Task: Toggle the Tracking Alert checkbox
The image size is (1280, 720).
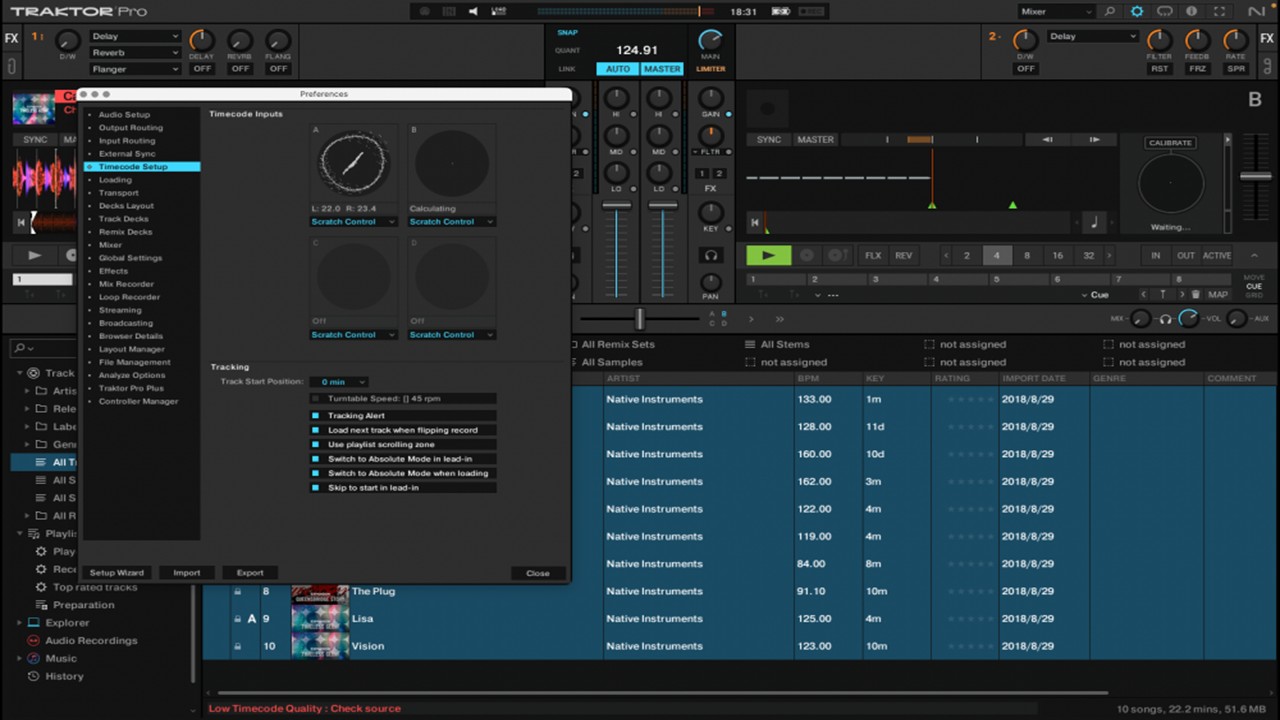Action: tap(315, 415)
